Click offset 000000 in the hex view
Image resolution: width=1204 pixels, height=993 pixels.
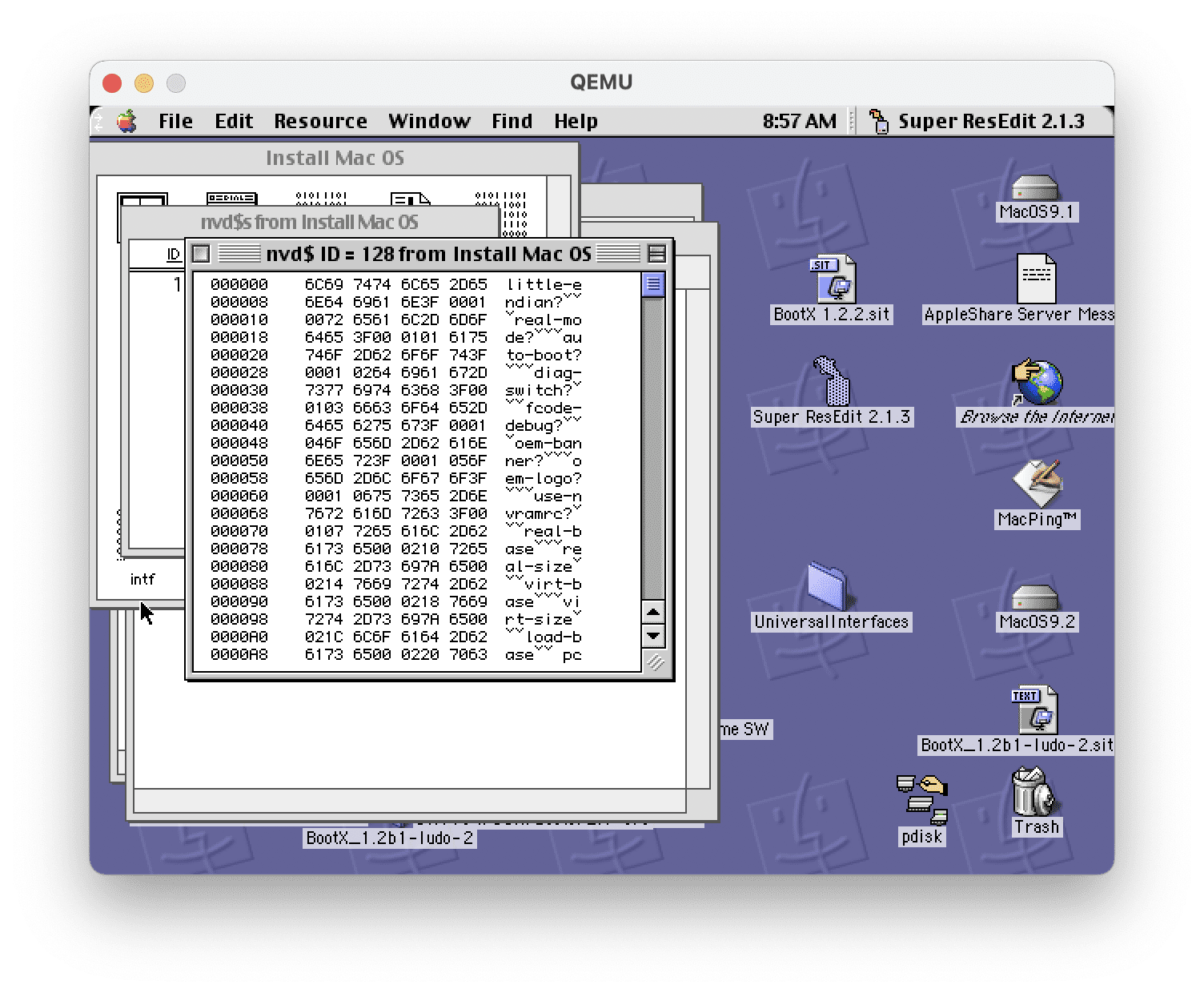click(239, 284)
